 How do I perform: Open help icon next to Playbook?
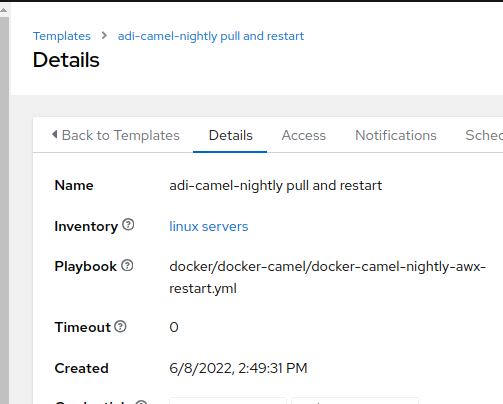127,266
